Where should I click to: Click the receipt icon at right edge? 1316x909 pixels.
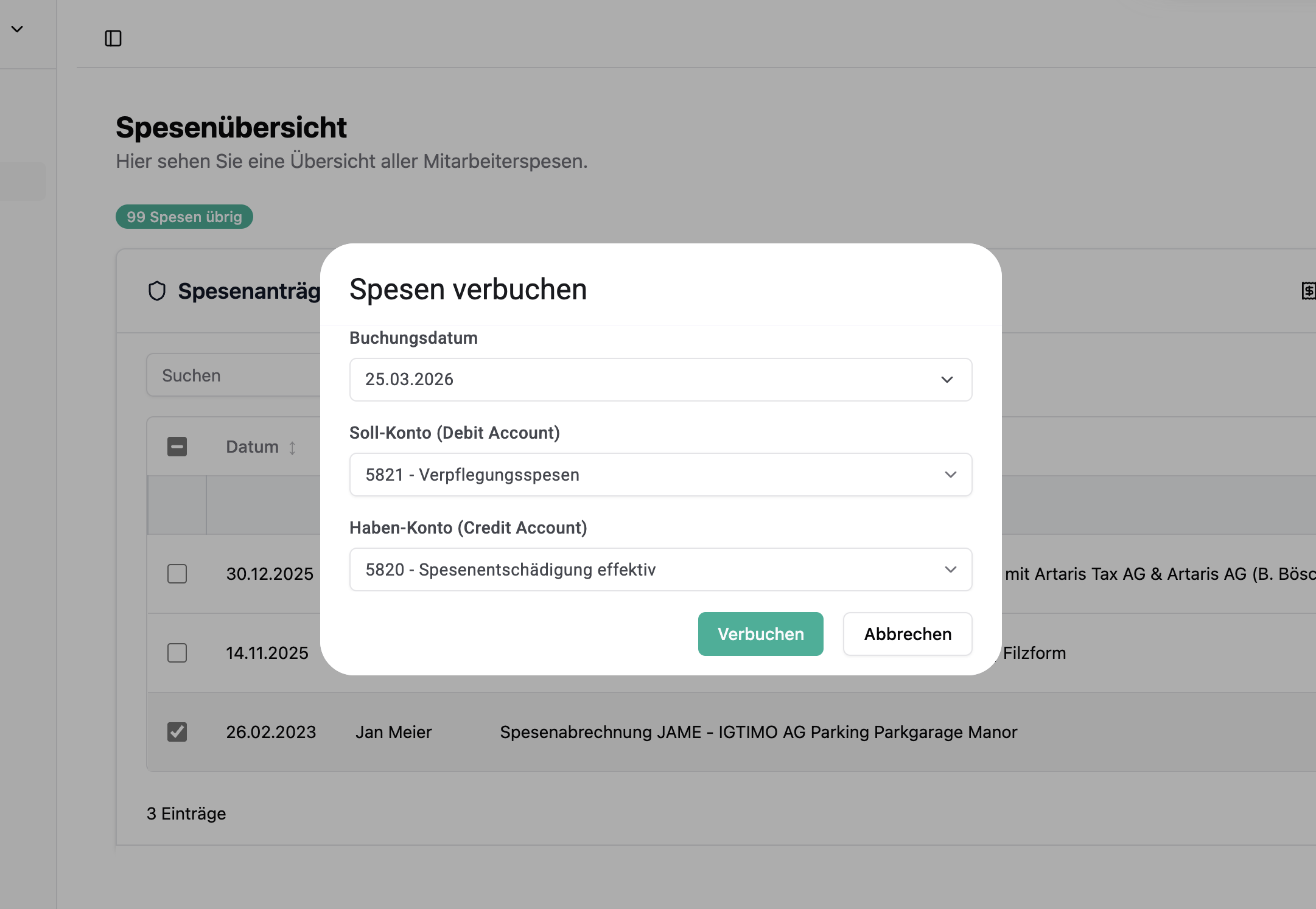pos(1308,291)
